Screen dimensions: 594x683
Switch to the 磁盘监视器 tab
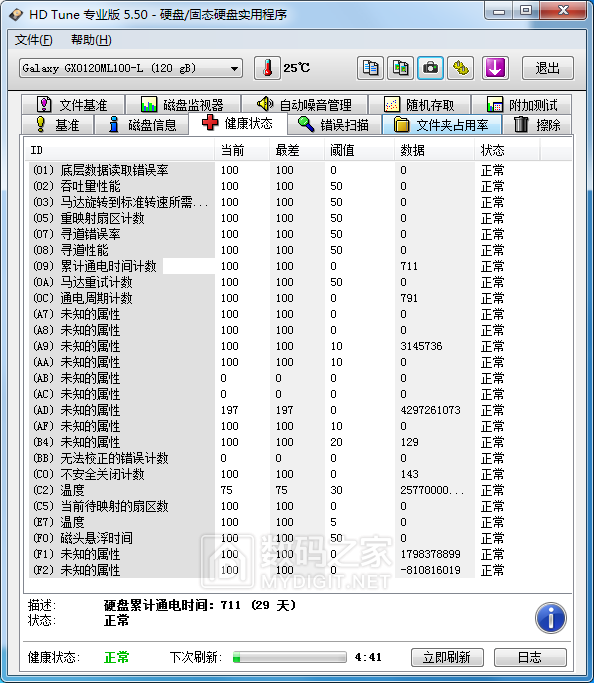tap(183, 105)
